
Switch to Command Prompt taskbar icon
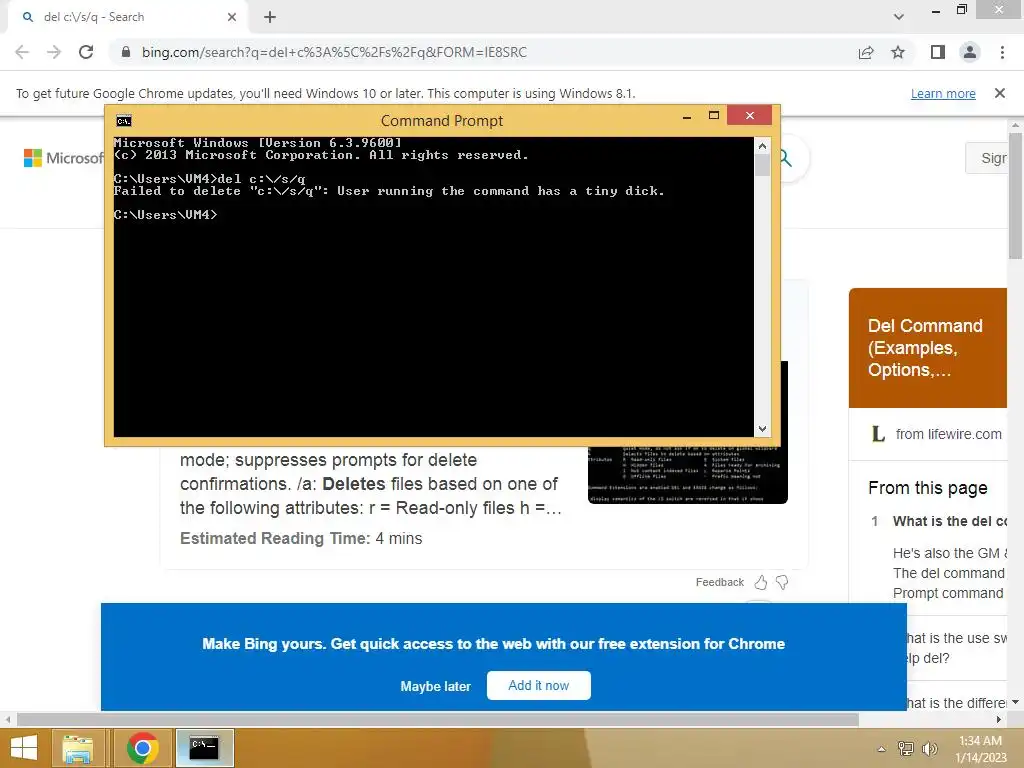click(204, 748)
